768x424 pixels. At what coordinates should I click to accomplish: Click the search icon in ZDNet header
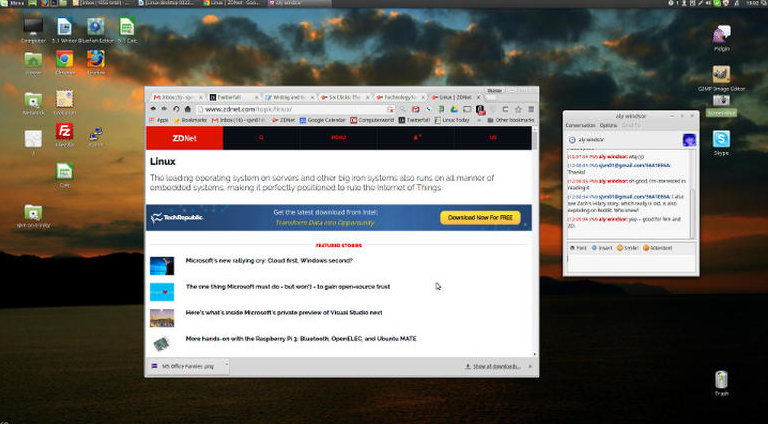point(261,138)
